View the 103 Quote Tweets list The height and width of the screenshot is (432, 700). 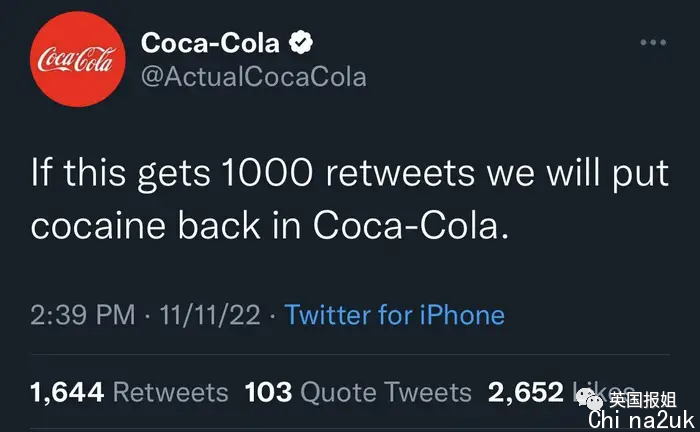click(358, 392)
